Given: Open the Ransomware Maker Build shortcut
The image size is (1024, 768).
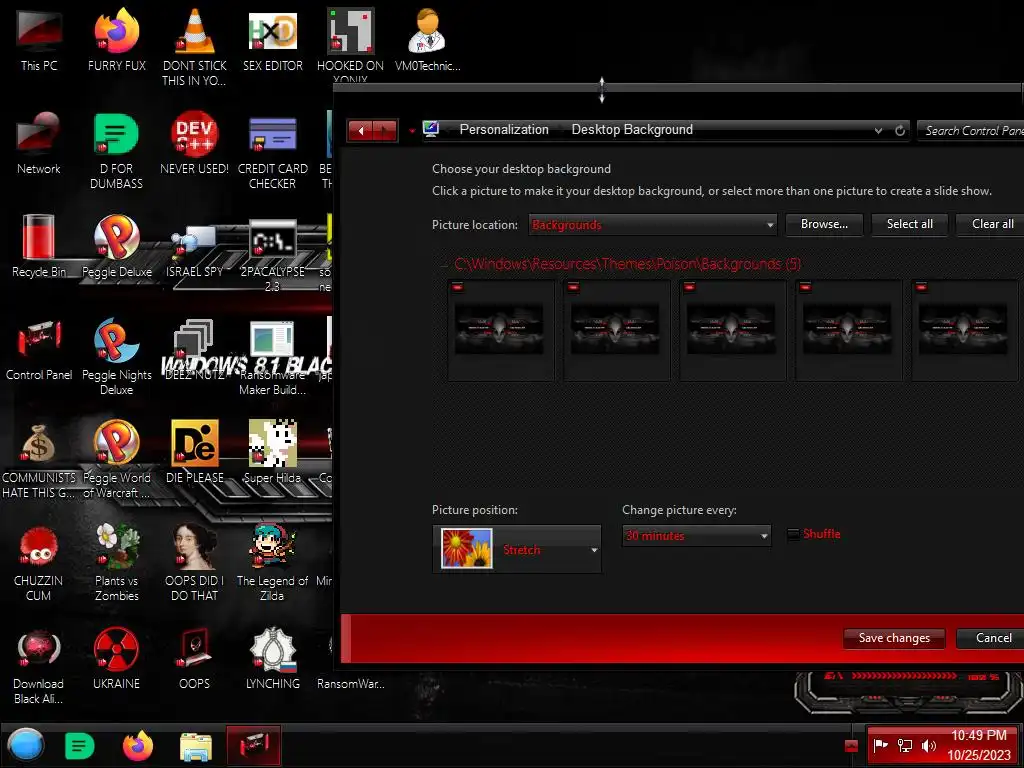Looking at the screenshot, I should pos(272,357).
